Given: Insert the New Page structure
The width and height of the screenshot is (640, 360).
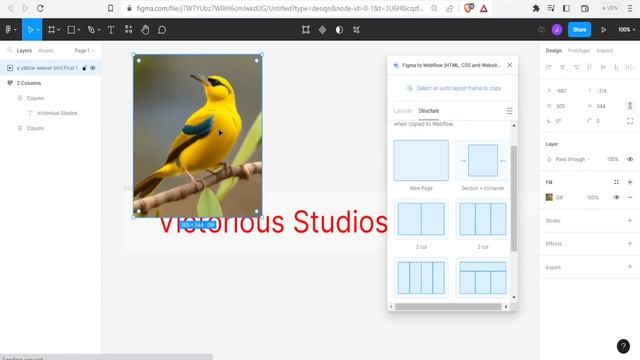Looking at the screenshot, I should coord(421,160).
